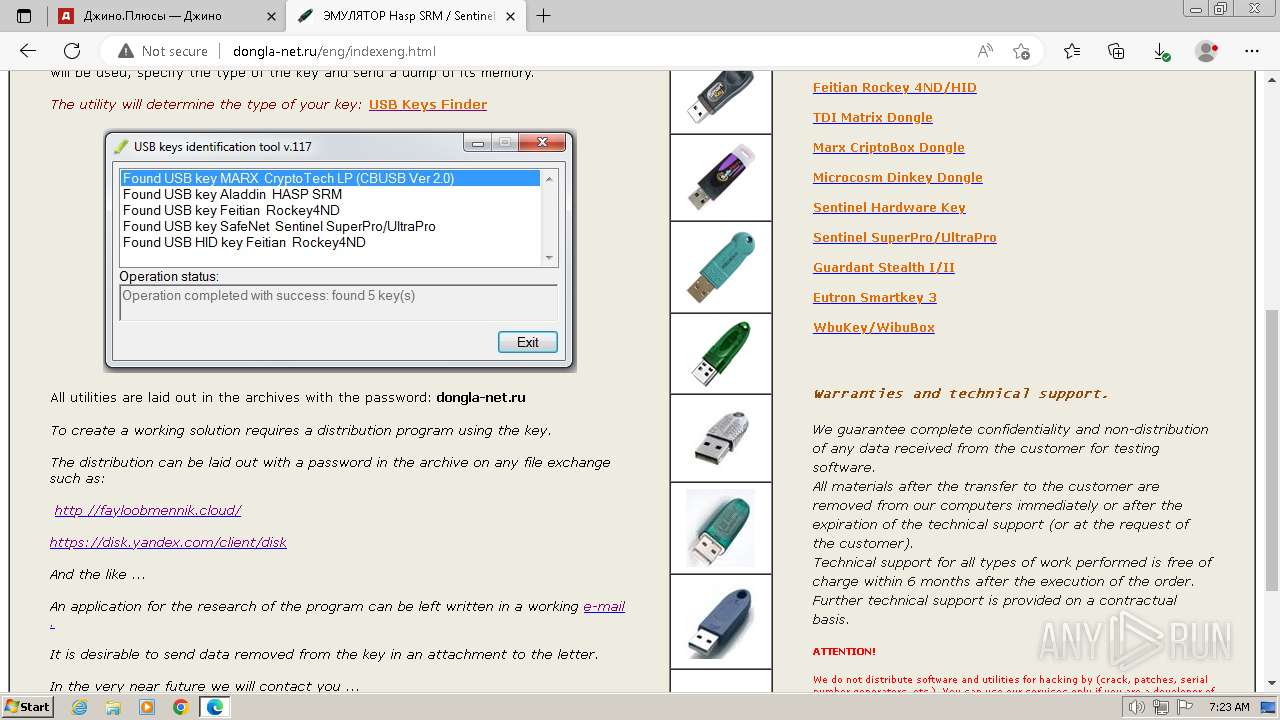The height and width of the screenshot is (720, 1280).
Task: Open the Collections panel
Action: click(x=1116, y=51)
